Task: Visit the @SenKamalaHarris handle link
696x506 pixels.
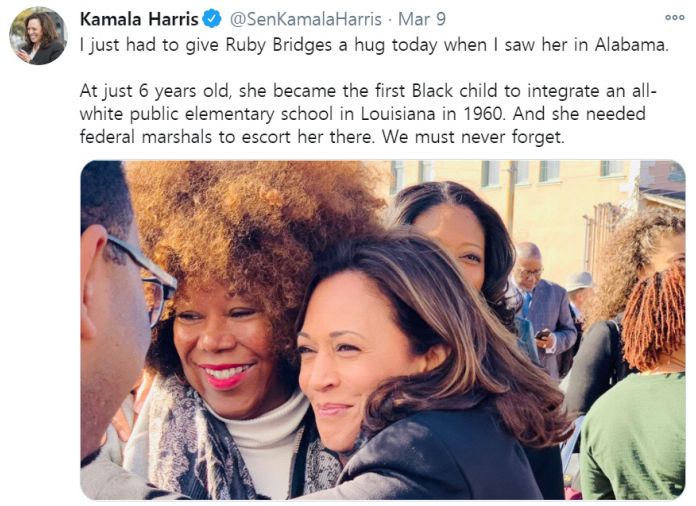Action: pos(305,19)
